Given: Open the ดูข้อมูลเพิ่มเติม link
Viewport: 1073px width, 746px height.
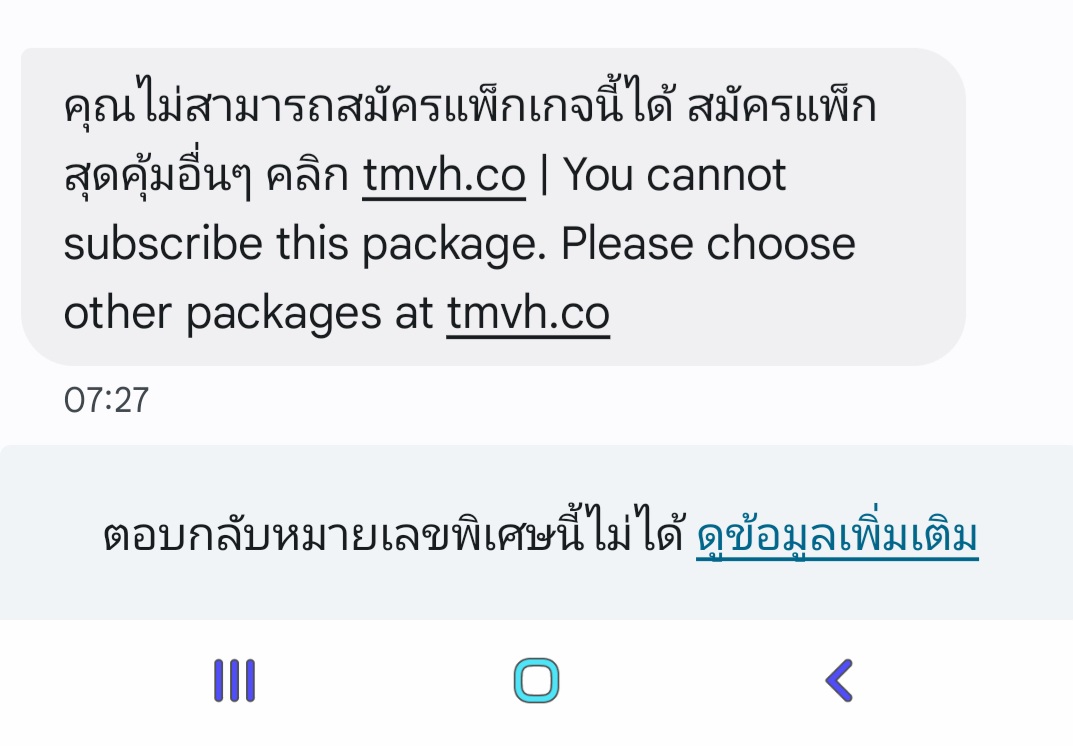Looking at the screenshot, I should coord(837,537).
